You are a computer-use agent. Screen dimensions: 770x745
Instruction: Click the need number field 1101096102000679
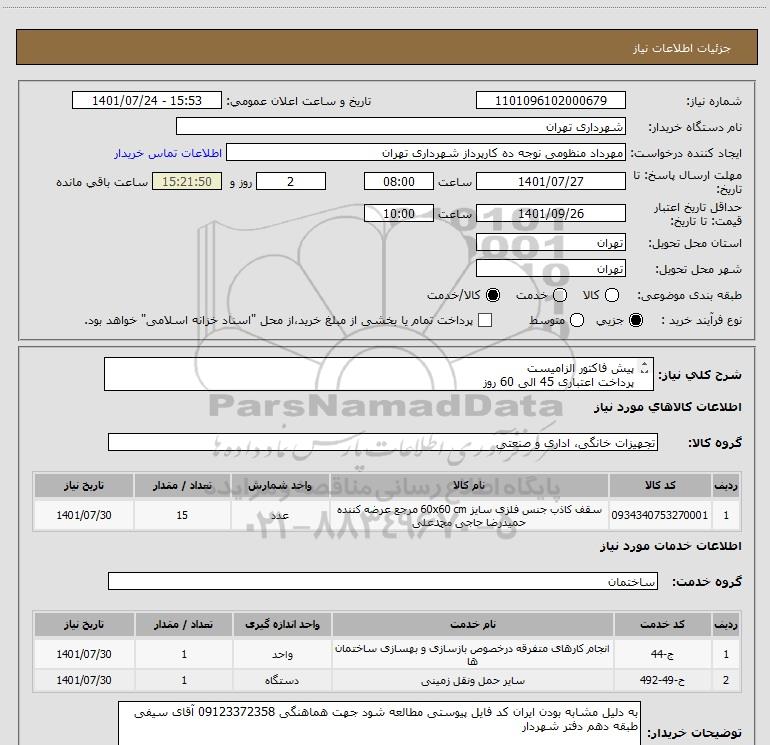click(550, 100)
